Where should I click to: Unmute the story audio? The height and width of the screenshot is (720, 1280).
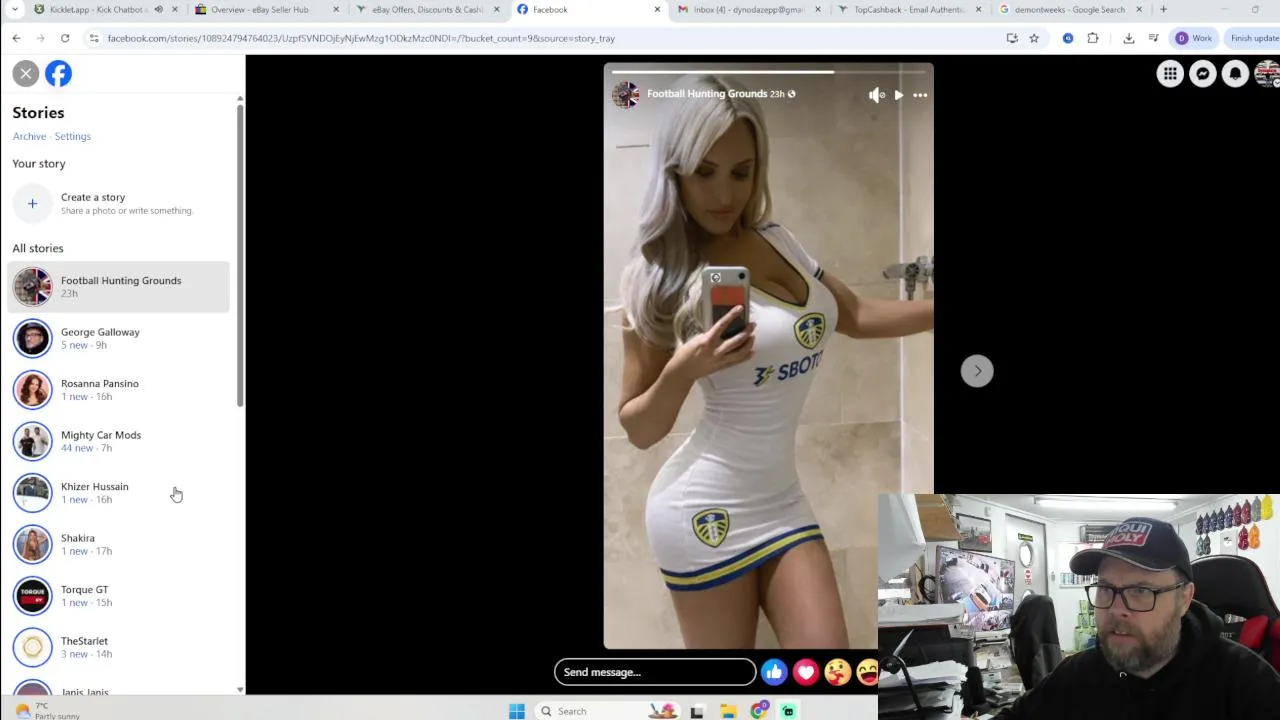point(876,95)
